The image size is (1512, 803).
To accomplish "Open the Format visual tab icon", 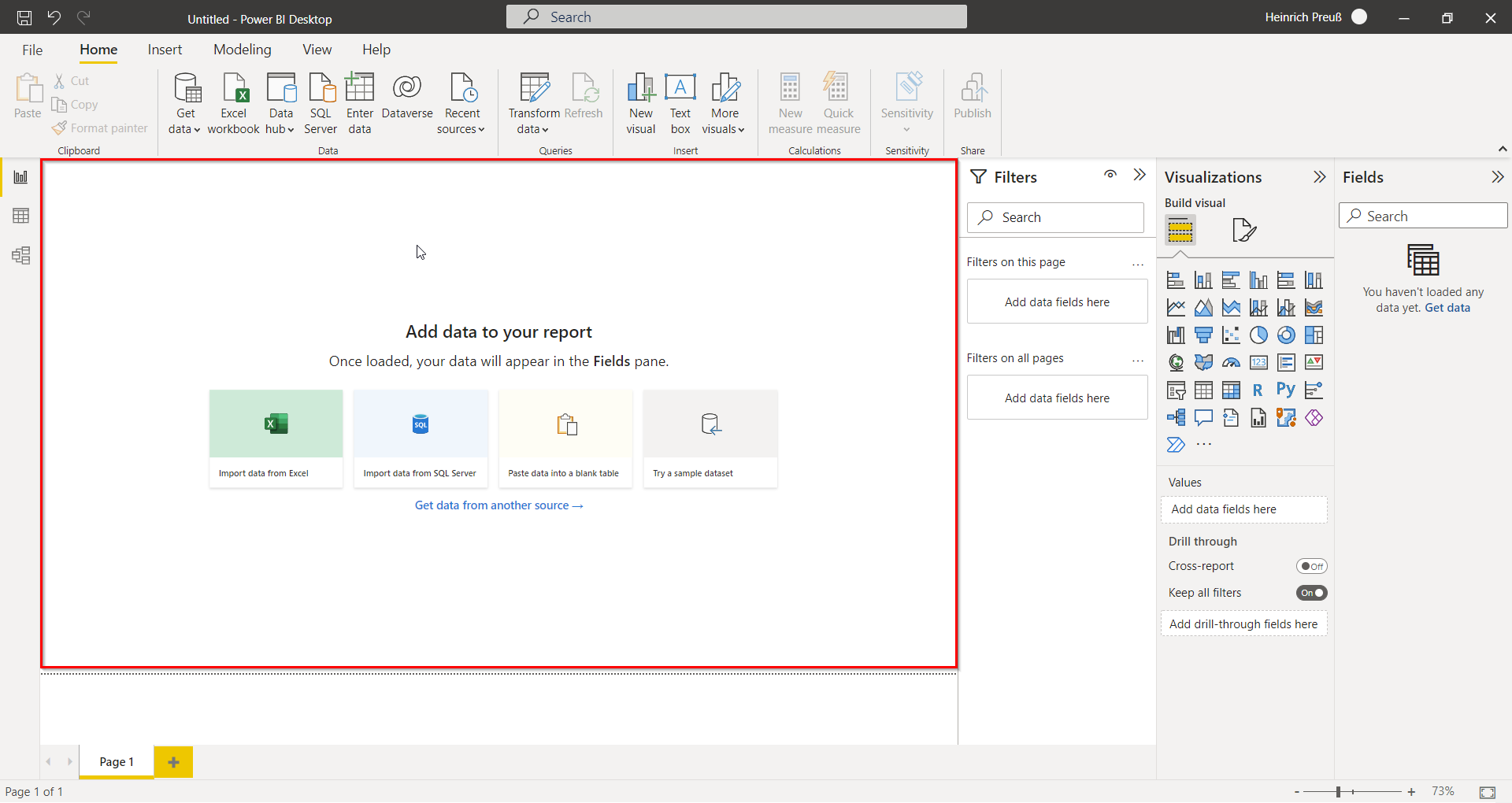I will point(1243,230).
